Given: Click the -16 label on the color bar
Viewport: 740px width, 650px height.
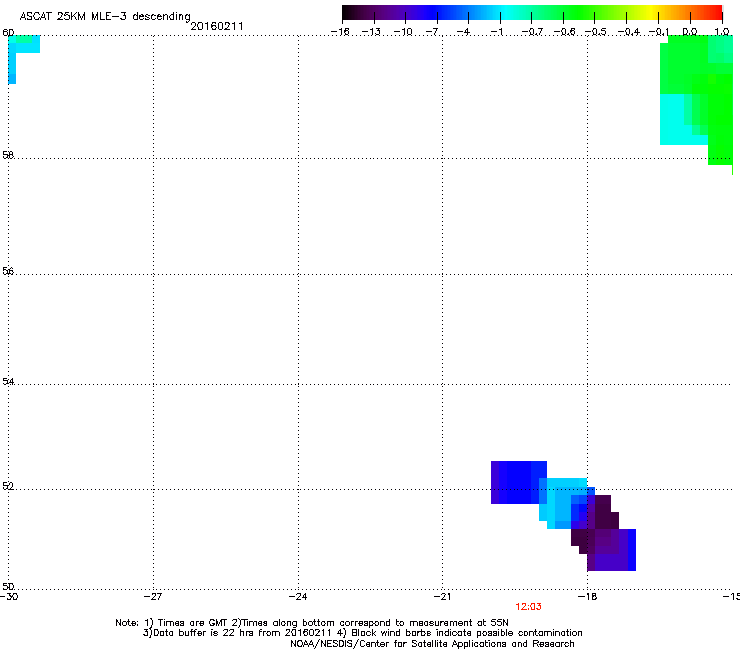Looking at the screenshot, I should pyautogui.click(x=340, y=32).
